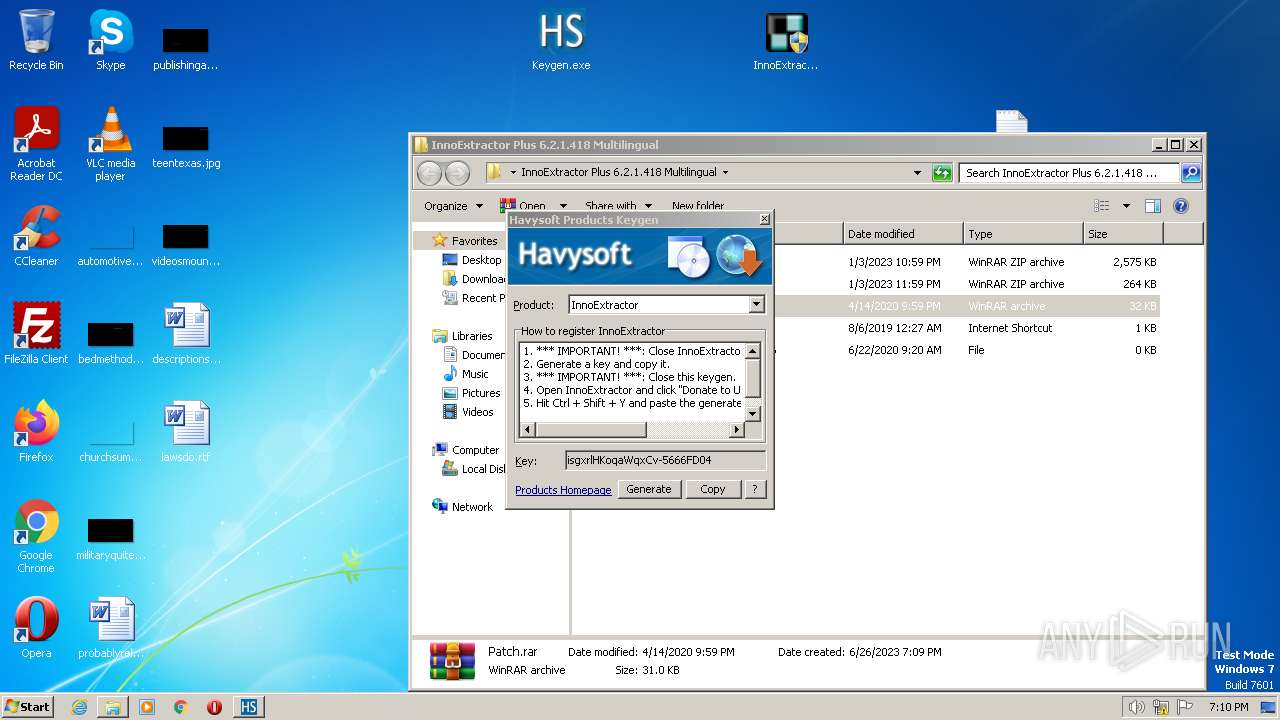The height and width of the screenshot is (720, 1280).
Task: Click New folder in Explorer toolbar
Action: (698, 206)
